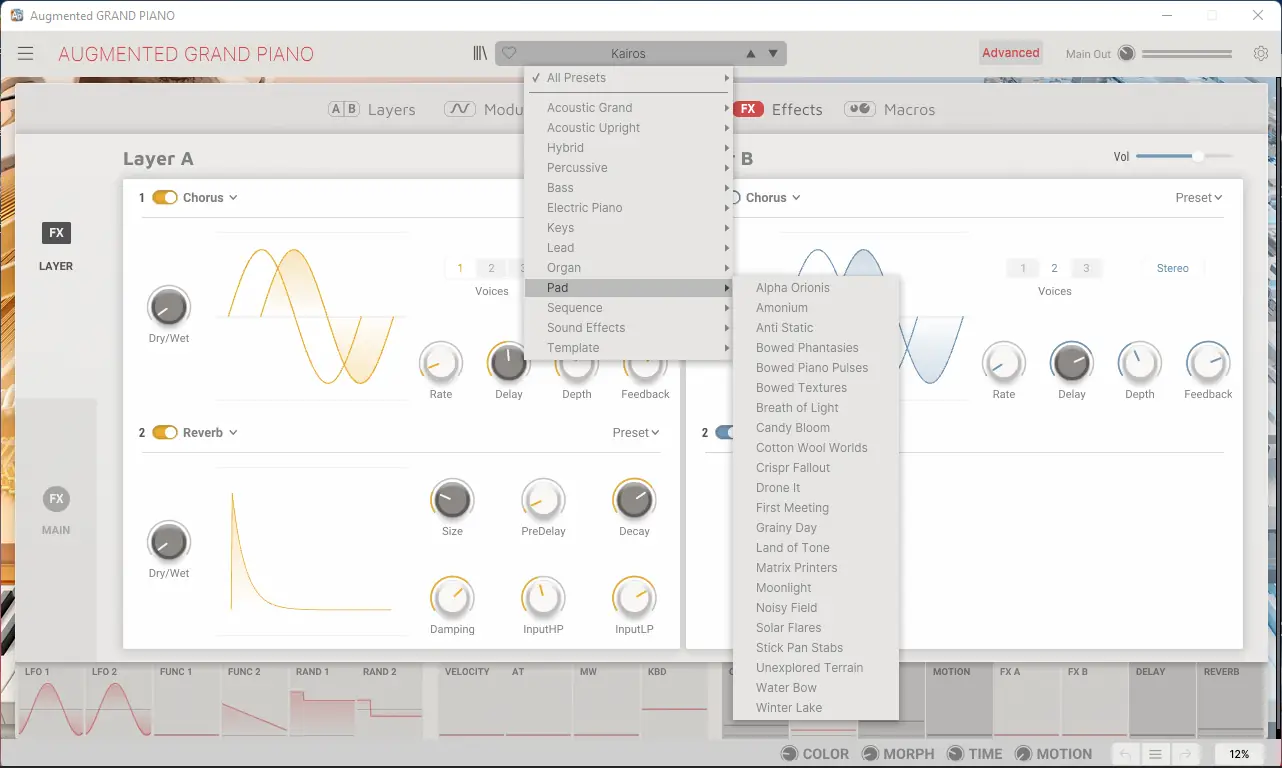Click the Reverb PreDelay knob
1282x768 pixels.
coord(543,499)
